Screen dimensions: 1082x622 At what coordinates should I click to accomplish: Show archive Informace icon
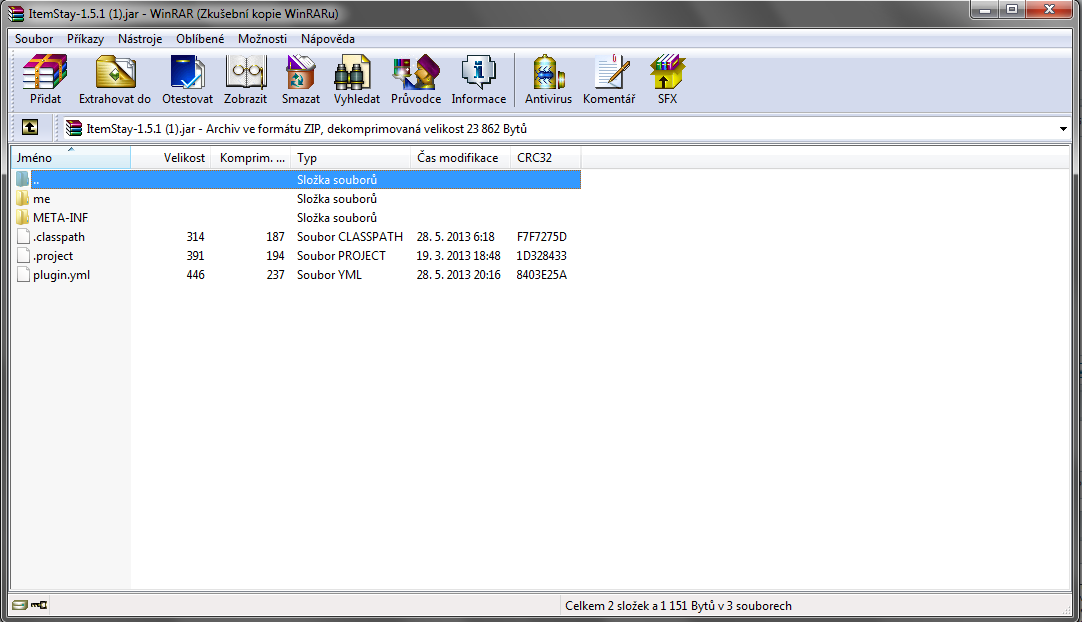coord(479,72)
